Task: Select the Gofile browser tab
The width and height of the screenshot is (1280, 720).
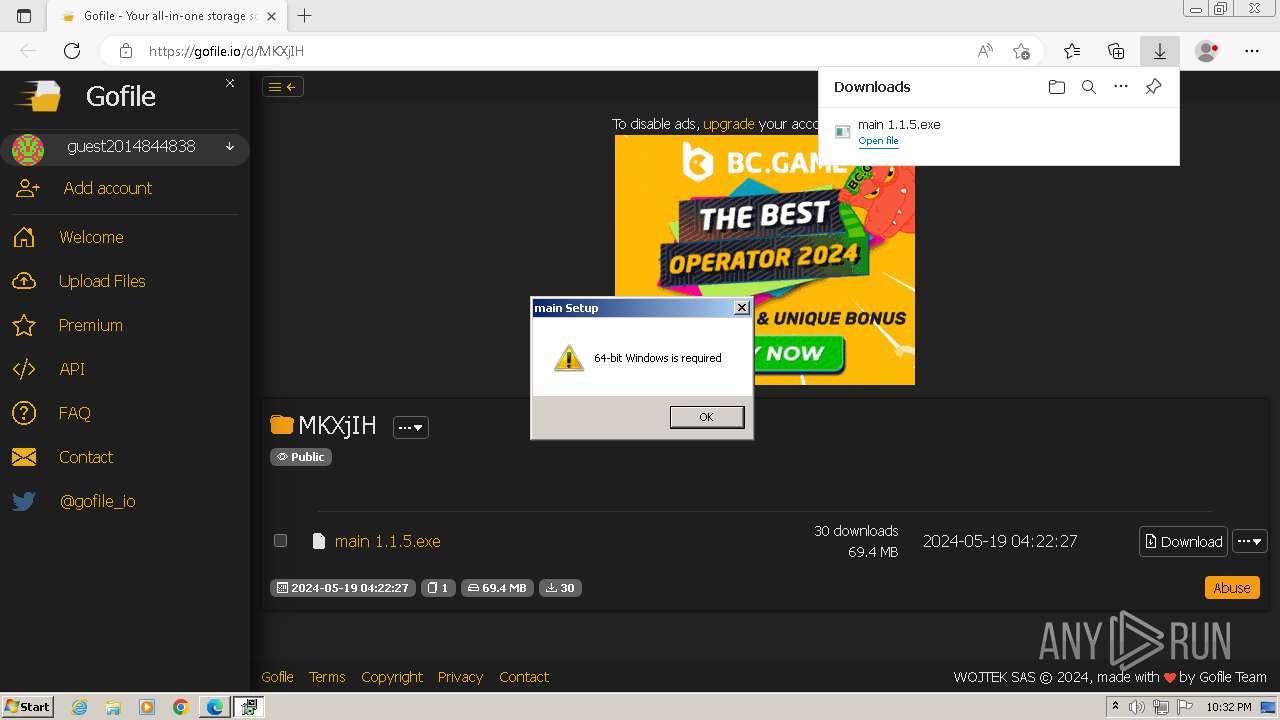Action: pos(167,16)
